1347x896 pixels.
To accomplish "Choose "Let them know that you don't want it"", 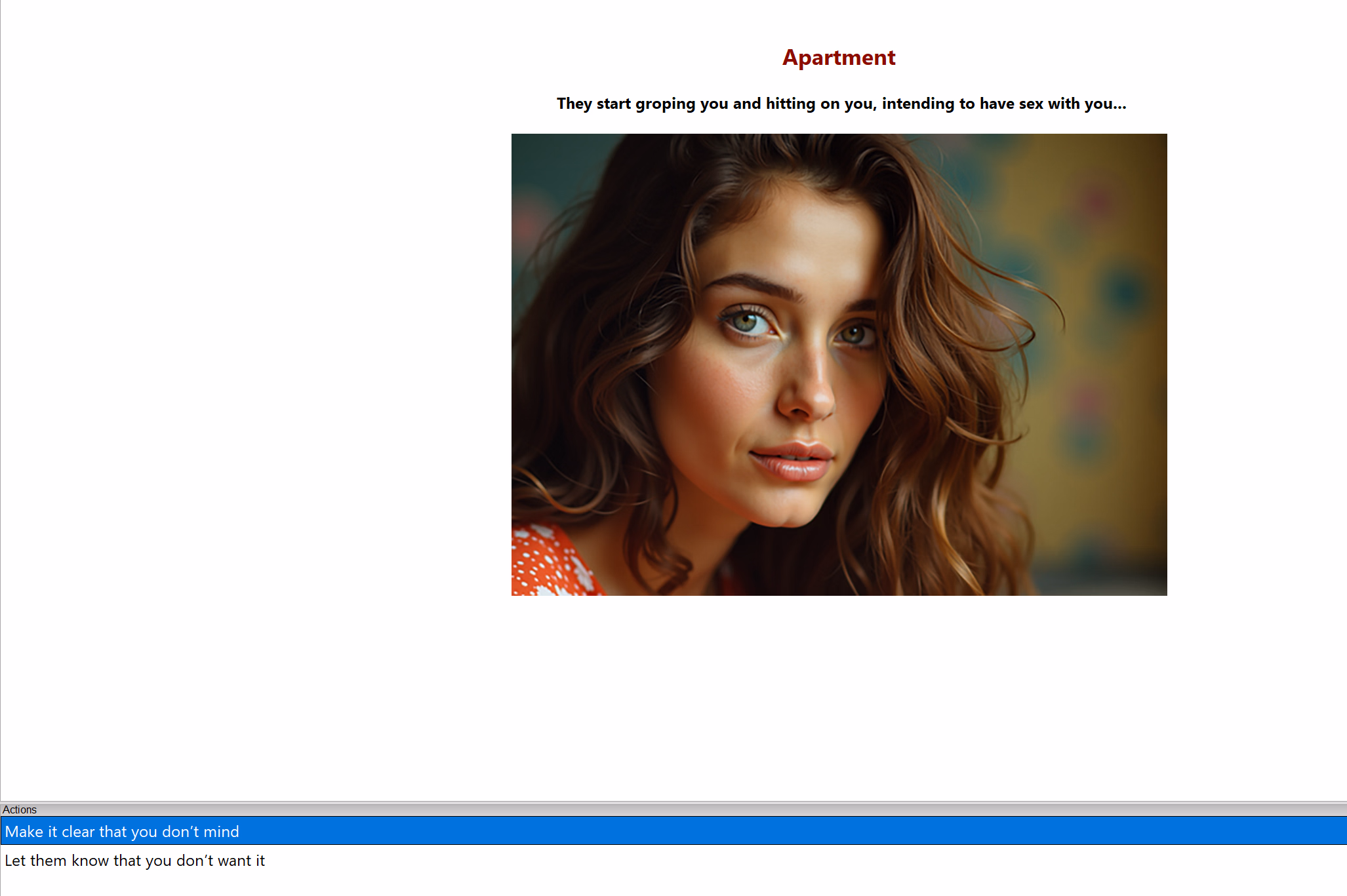I will (x=134, y=860).
